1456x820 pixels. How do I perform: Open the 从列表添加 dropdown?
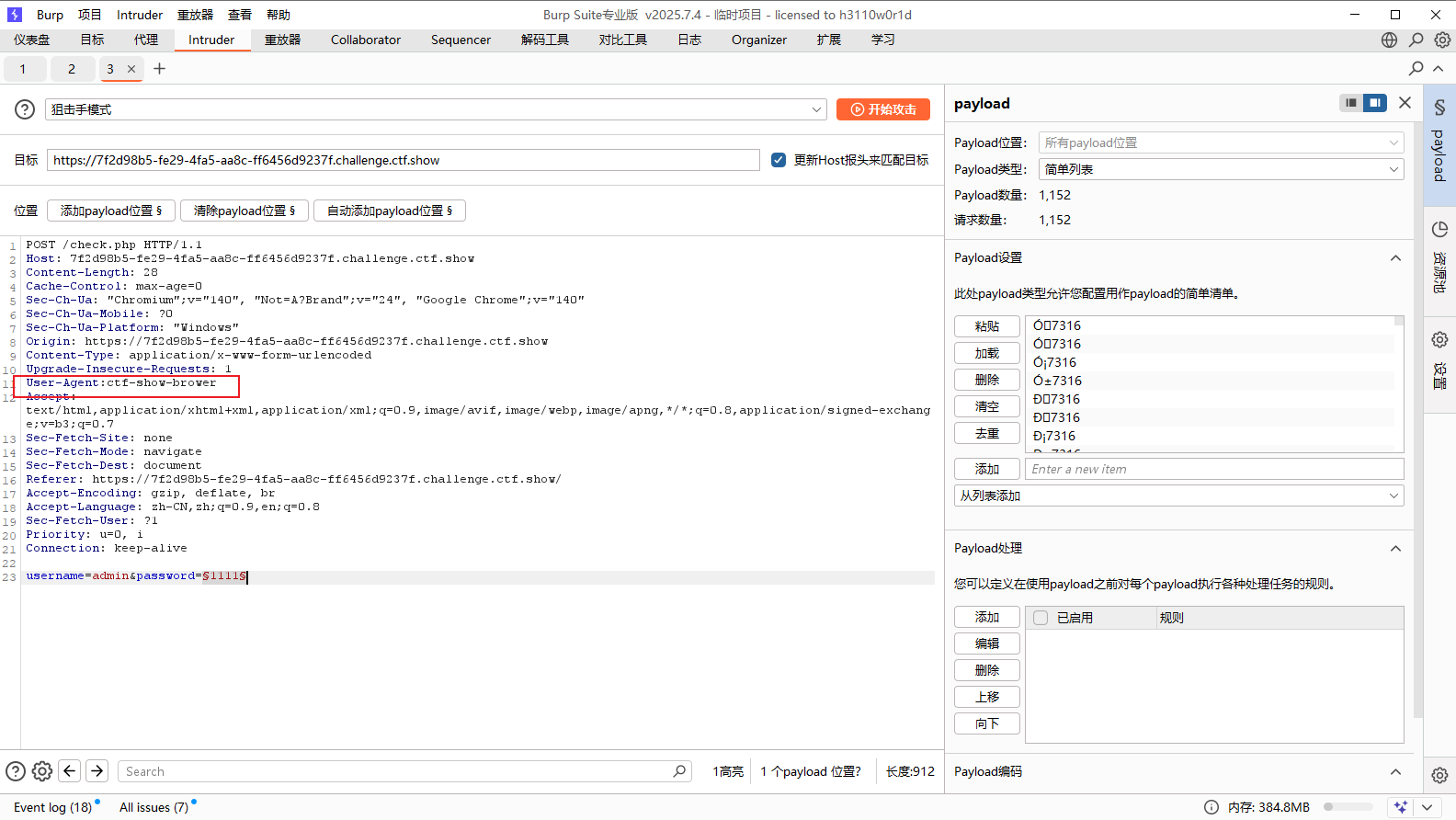1178,495
